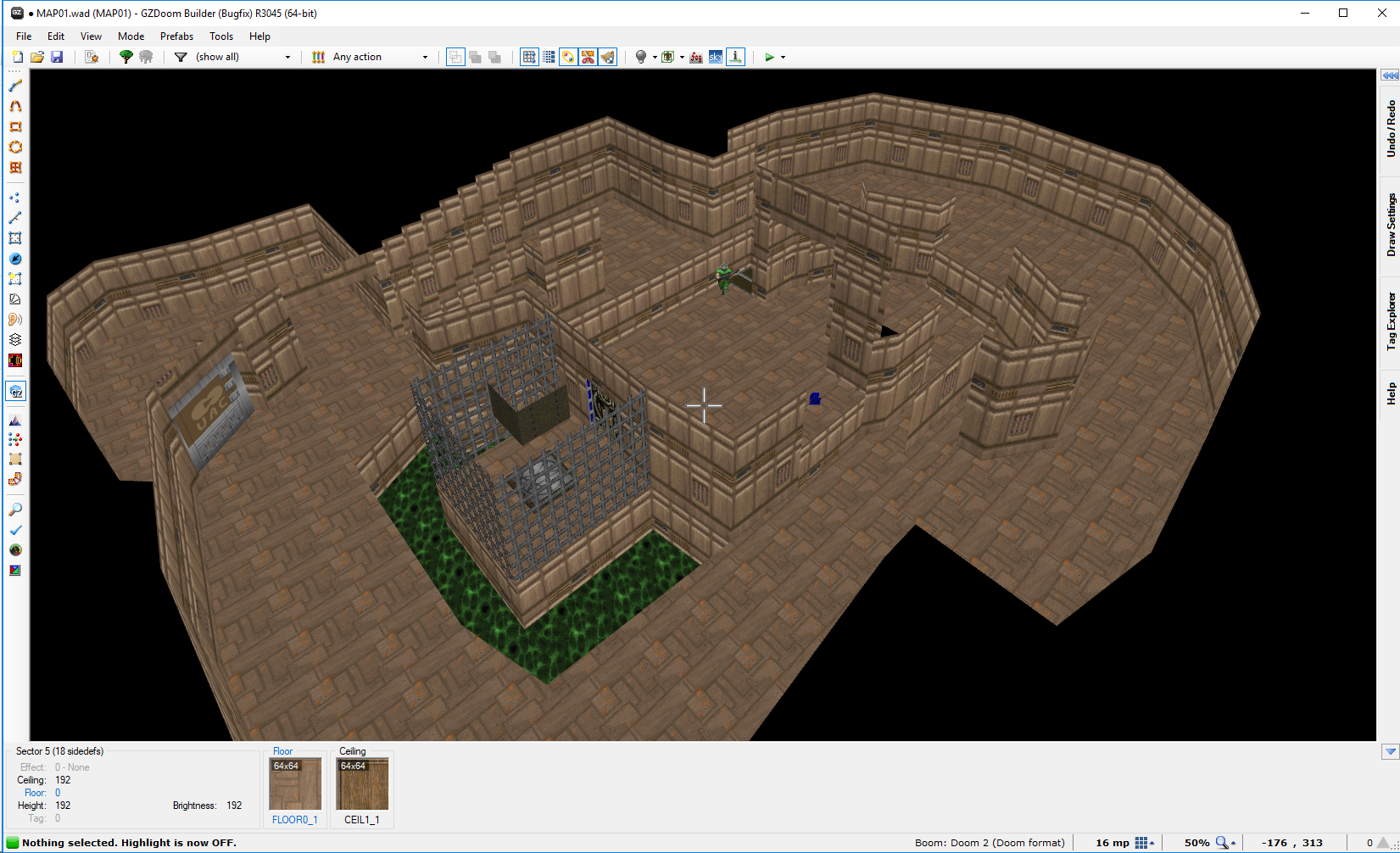Open find and replace magnifier icon
The width and height of the screenshot is (1400, 853).
tap(15, 510)
